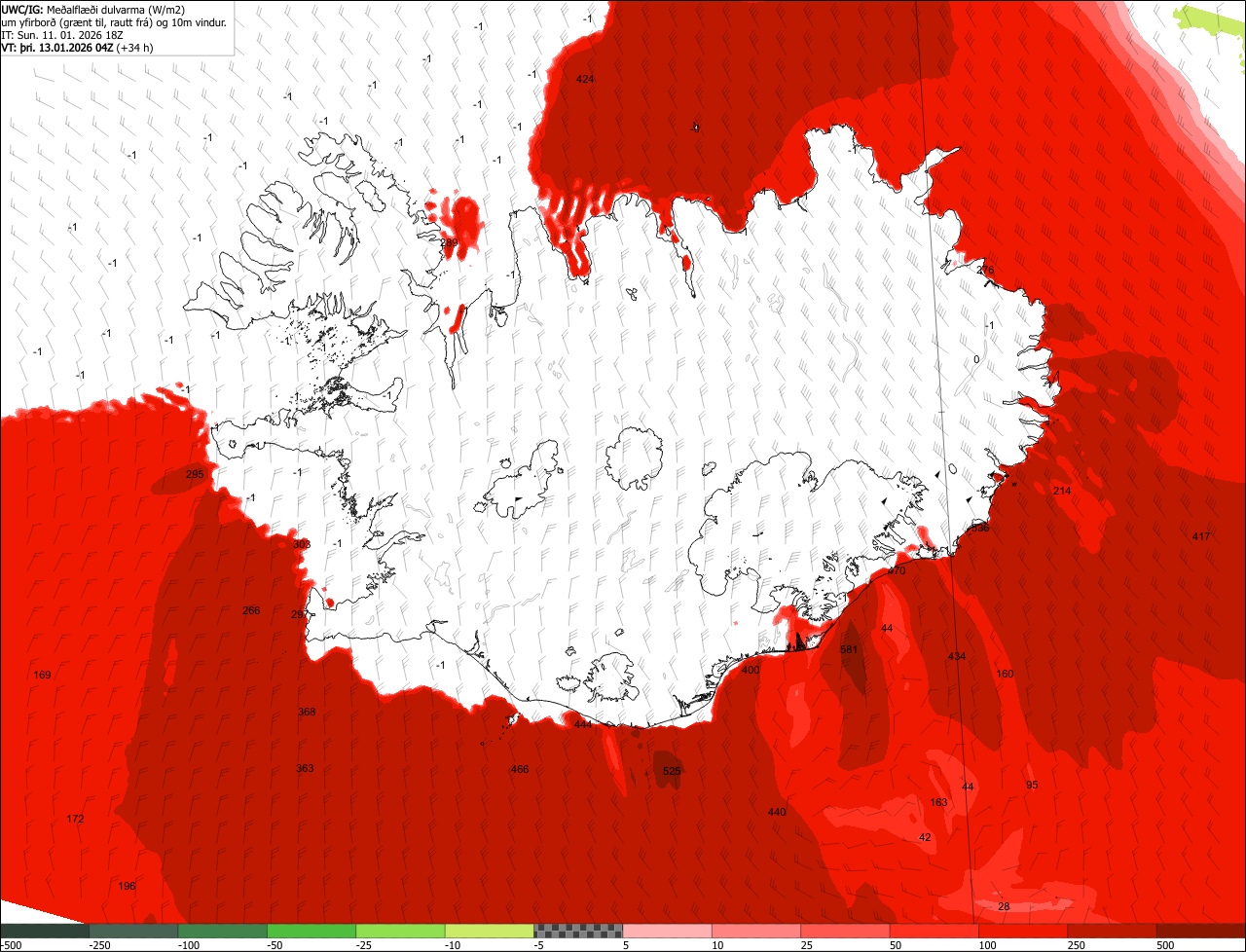Viewport: 1246px width, 952px height.
Task: Click the 196 value in the southwest corner
Action: pyautogui.click(x=127, y=886)
